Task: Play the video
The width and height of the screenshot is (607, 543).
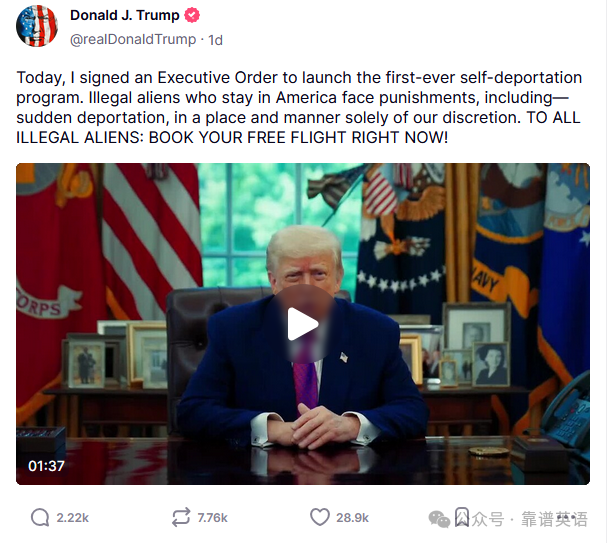Action: point(303,324)
